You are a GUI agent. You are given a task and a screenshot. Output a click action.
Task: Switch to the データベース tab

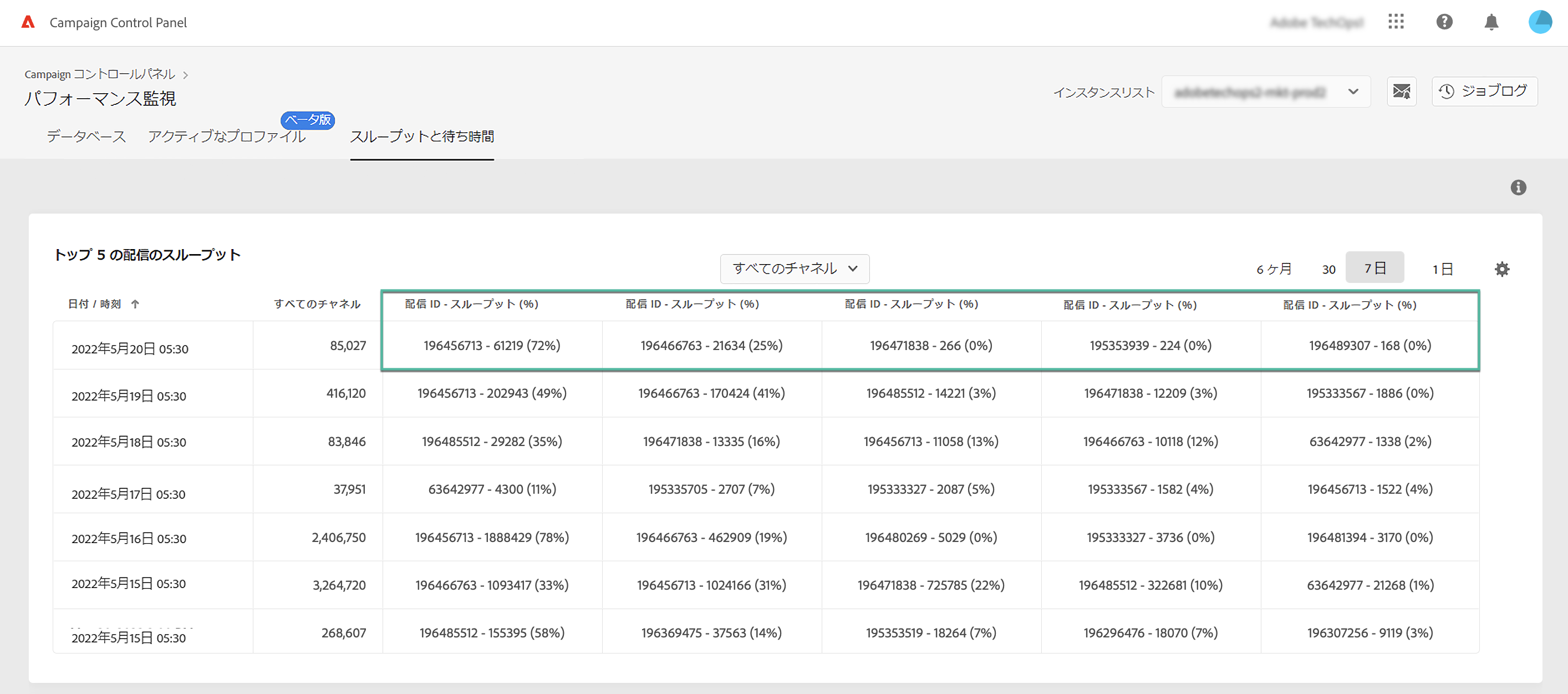click(86, 136)
